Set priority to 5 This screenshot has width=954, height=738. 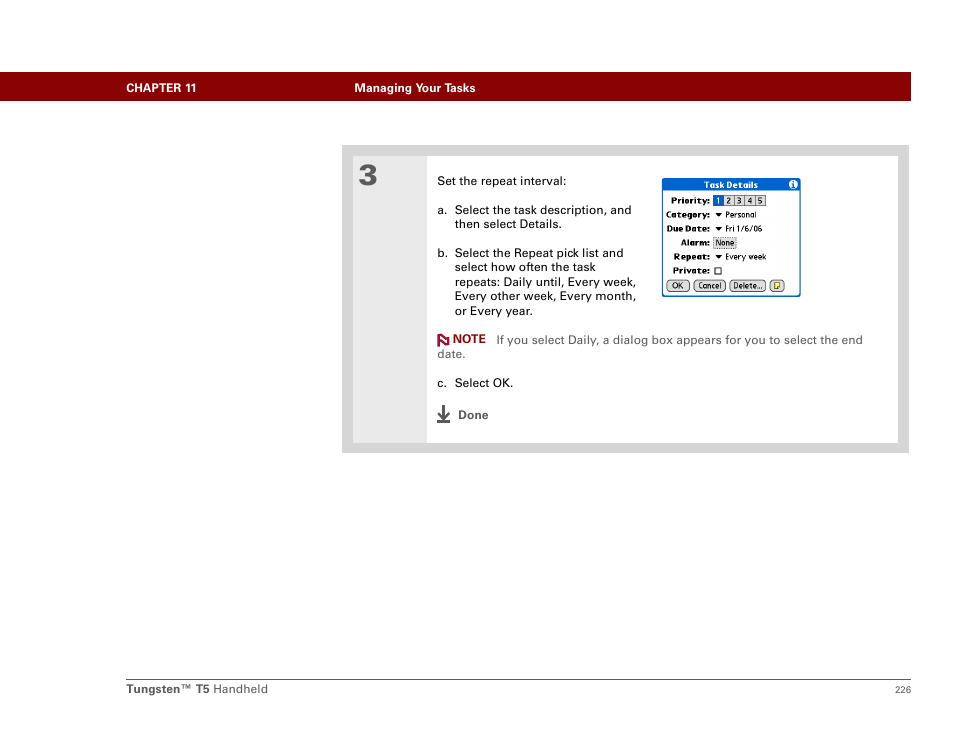pyautogui.click(x=760, y=200)
